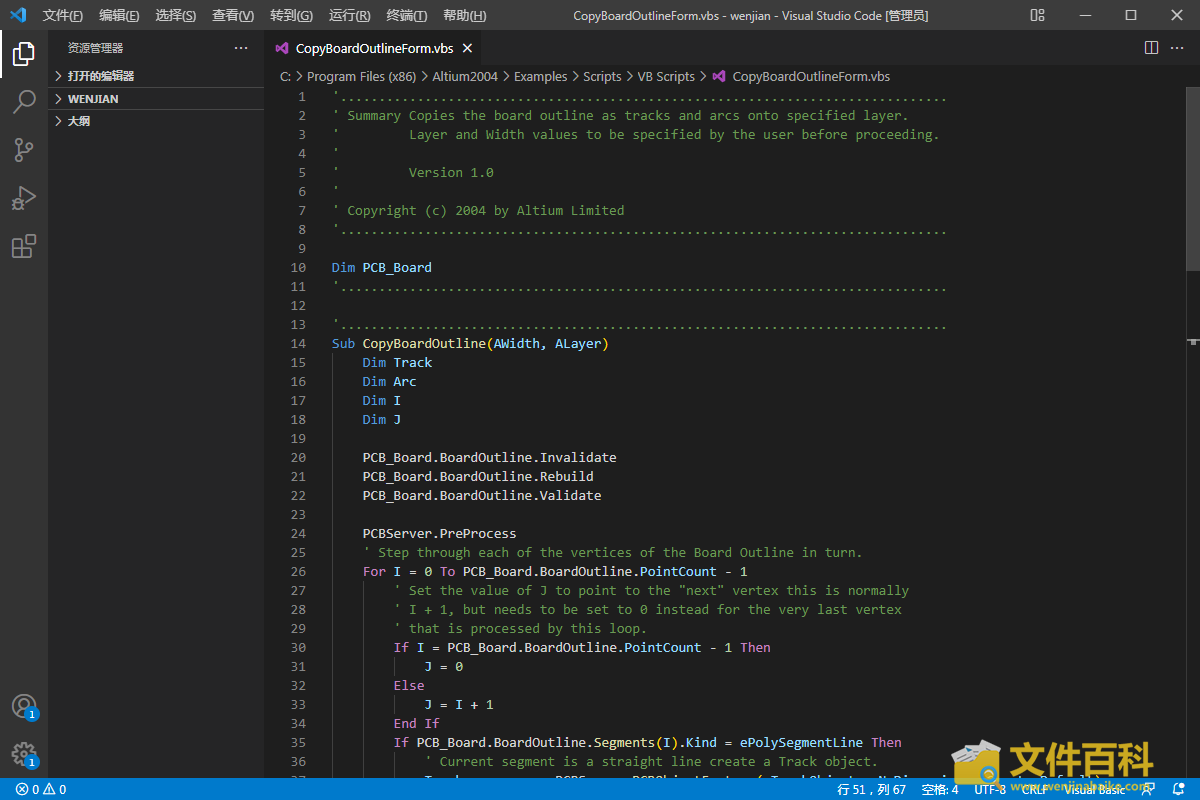The width and height of the screenshot is (1200, 800).
Task: Click line number 14 in gutter
Action: (298, 344)
